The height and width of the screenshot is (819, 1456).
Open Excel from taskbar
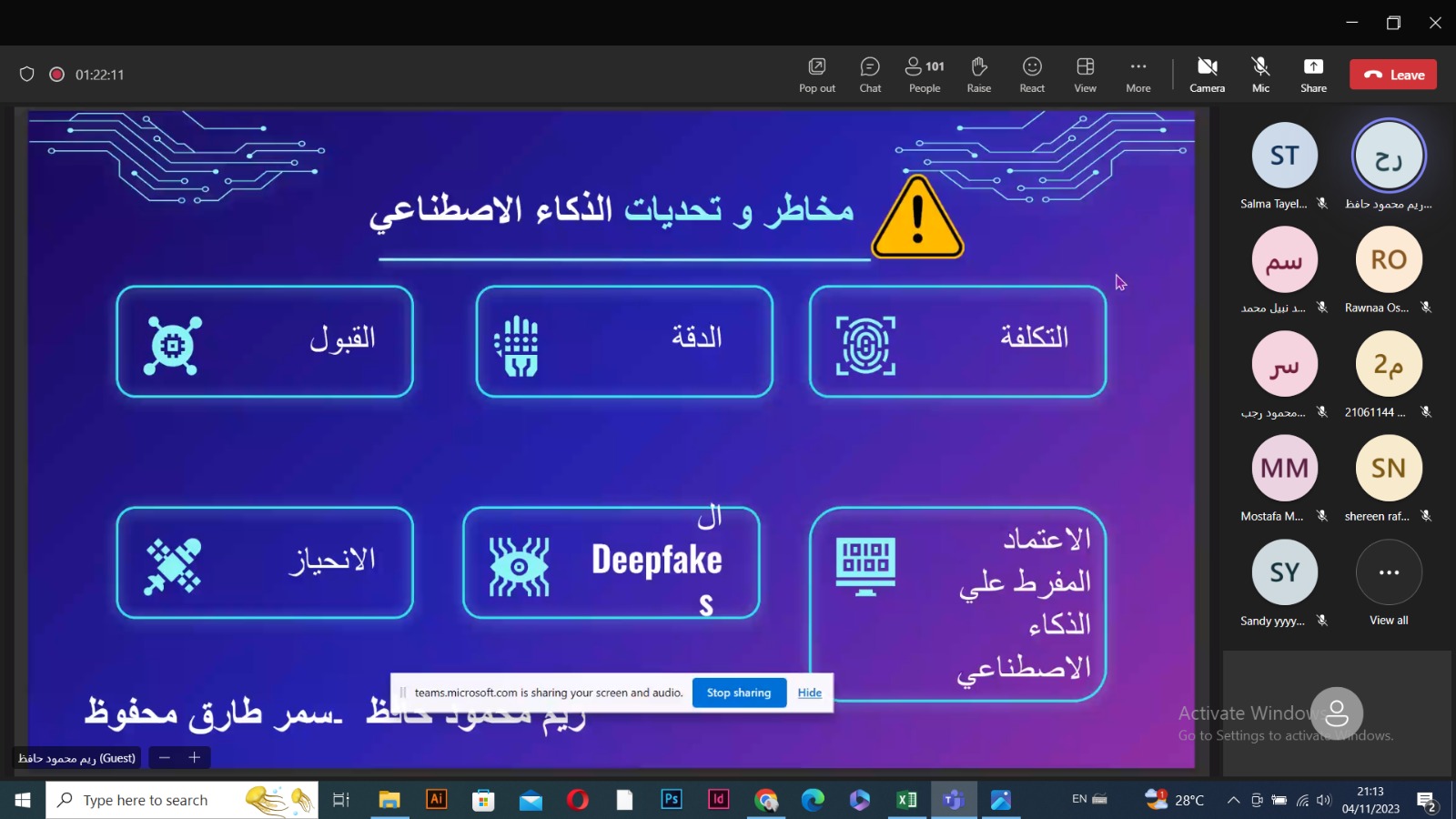907,800
